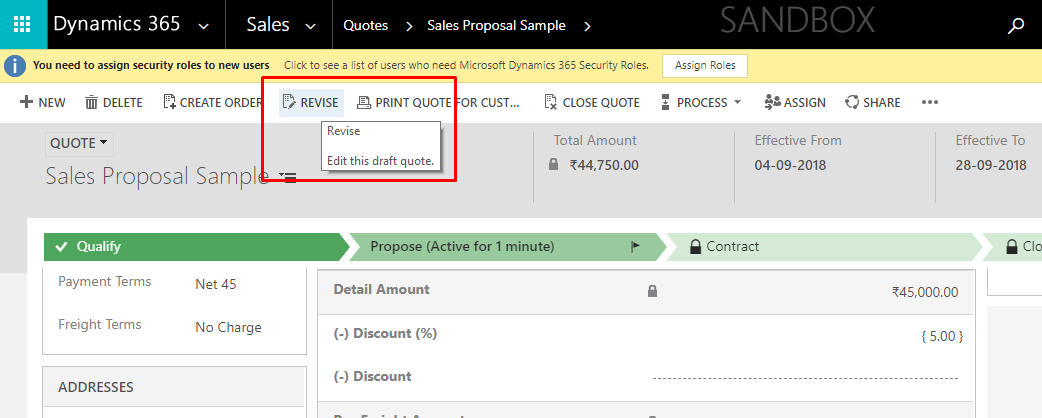The height and width of the screenshot is (418, 1042).
Task: Click the info icon in the notification bar
Action: click(x=15, y=65)
